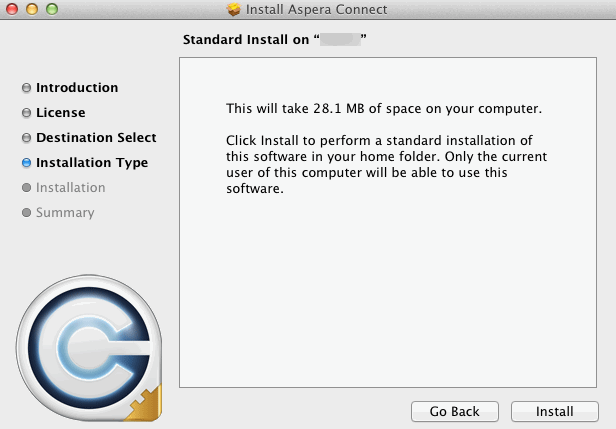
Task: Click the grey bullet beside Installation
Action: pyautogui.click(x=26, y=188)
